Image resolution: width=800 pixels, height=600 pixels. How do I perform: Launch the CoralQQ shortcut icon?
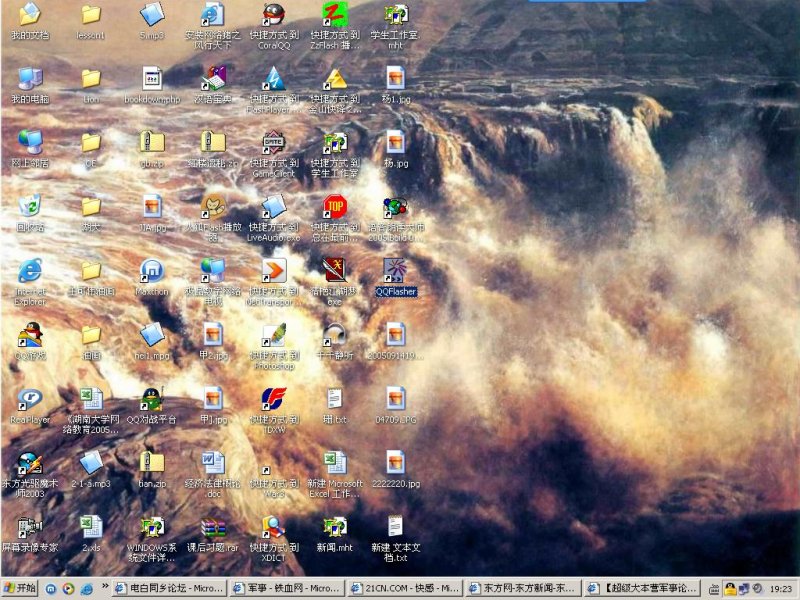(273, 15)
